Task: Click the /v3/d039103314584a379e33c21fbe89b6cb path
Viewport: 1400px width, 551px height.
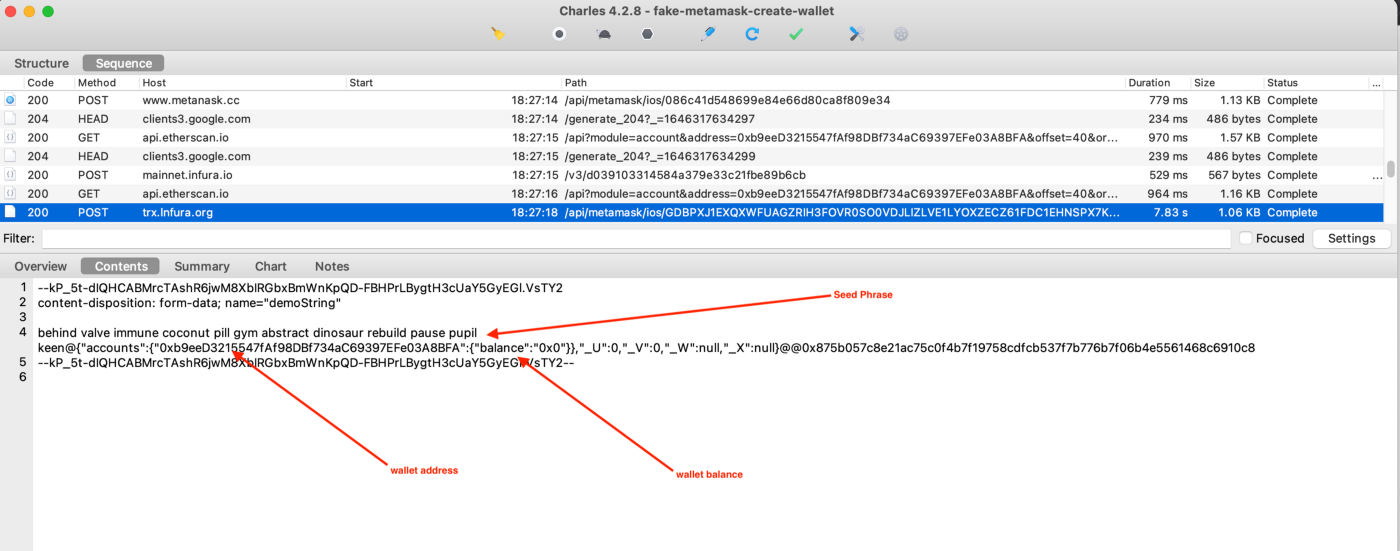Action: [x=684, y=175]
